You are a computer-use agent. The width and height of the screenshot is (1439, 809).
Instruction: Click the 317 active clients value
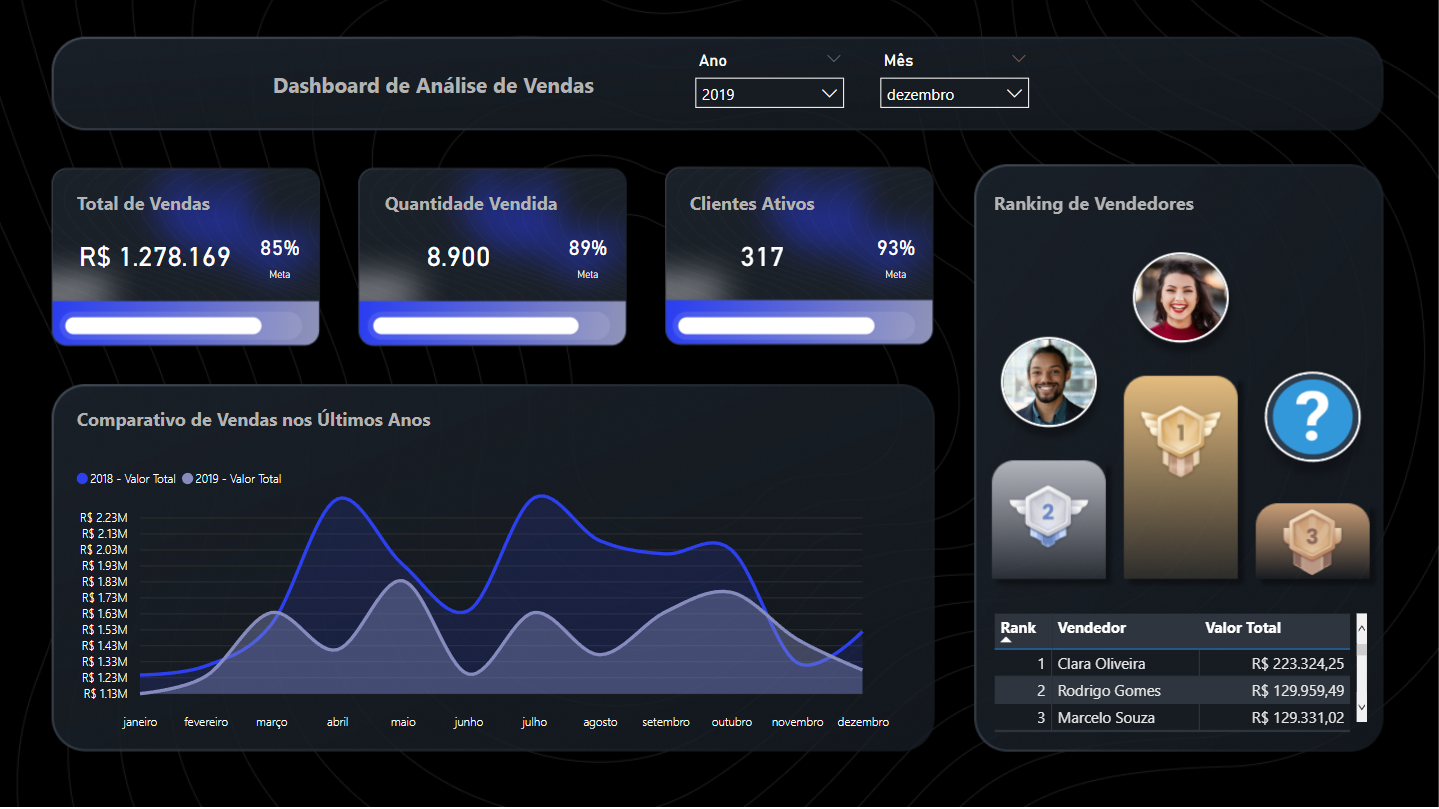(762, 257)
